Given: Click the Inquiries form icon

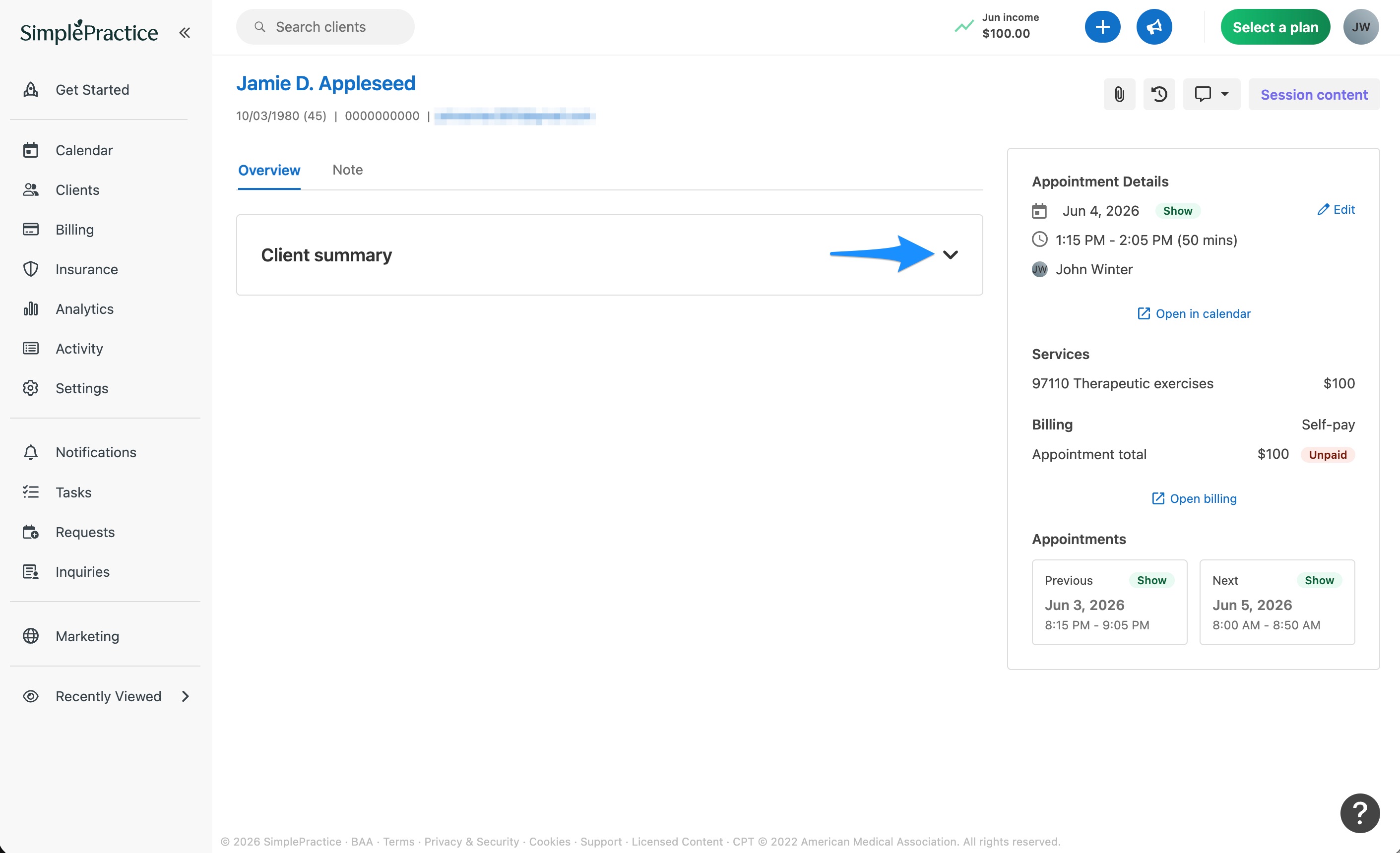Looking at the screenshot, I should tap(31, 572).
